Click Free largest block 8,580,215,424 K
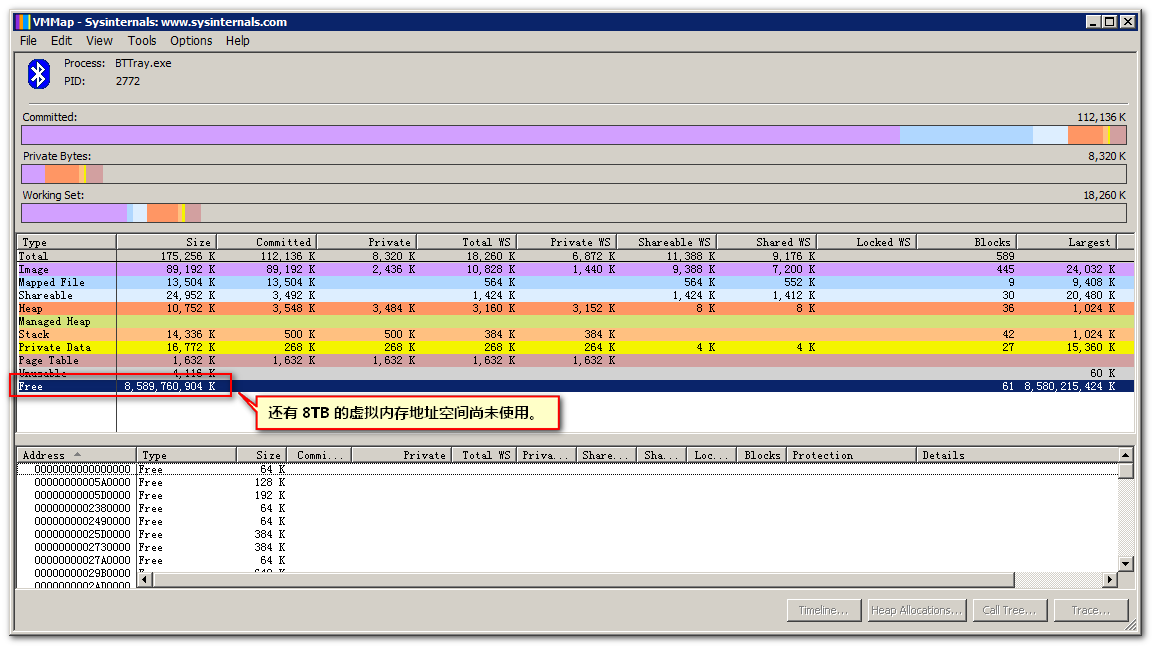1152x646 pixels. 1070,387
